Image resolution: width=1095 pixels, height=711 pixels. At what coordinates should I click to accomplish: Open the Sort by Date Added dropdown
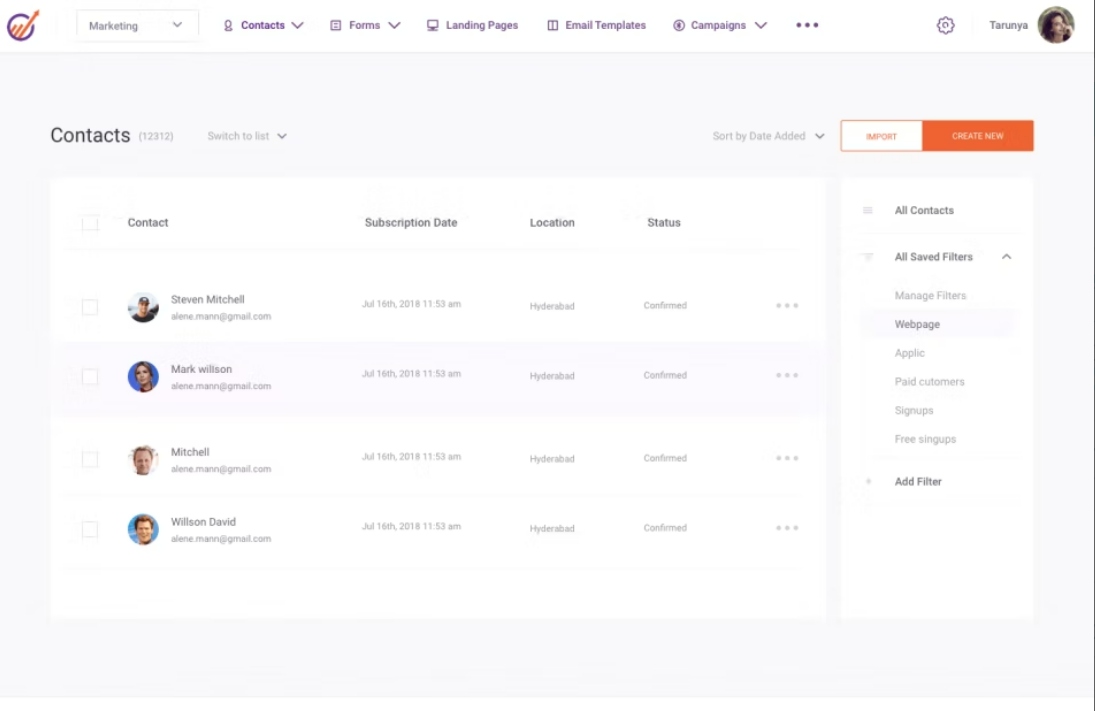click(765, 135)
